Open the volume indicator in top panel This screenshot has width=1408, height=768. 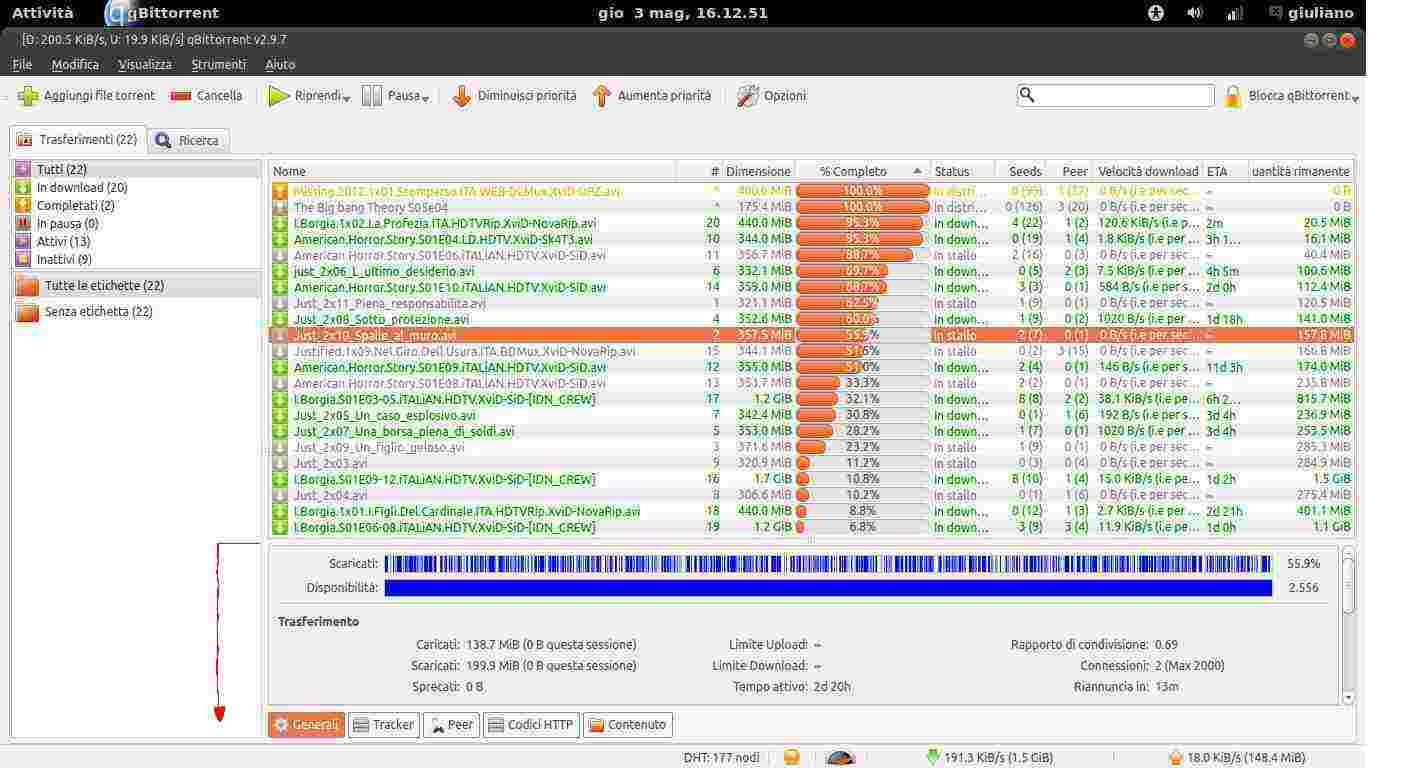1194,13
